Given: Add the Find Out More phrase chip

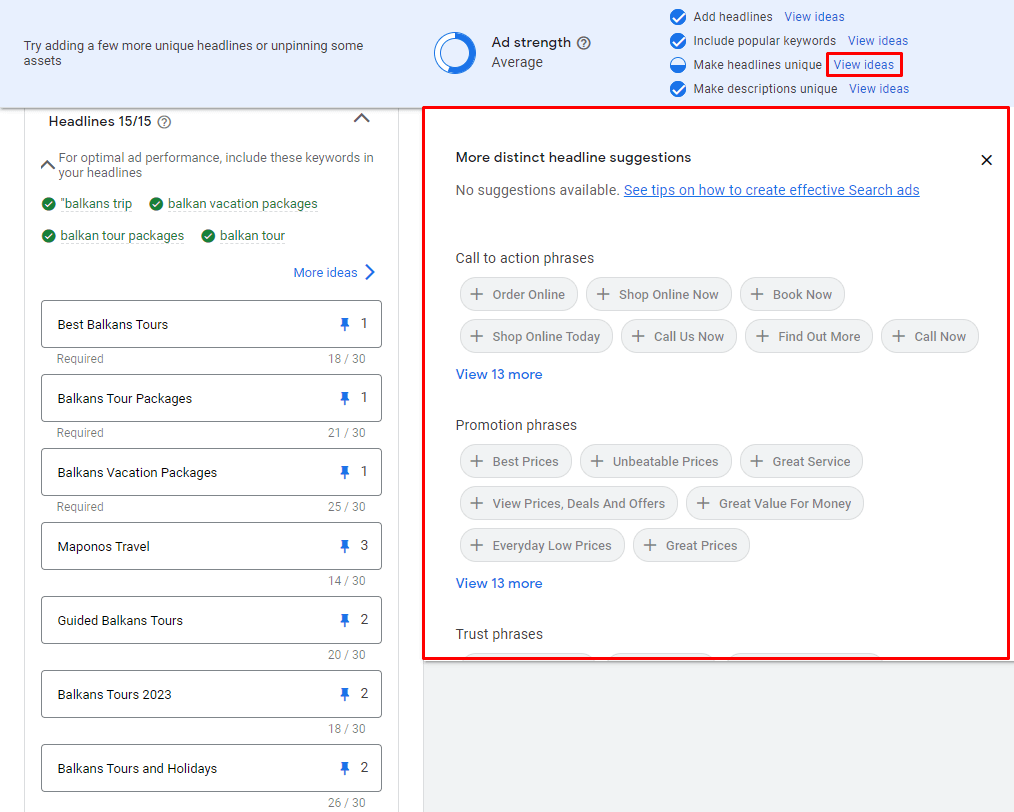Looking at the screenshot, I should point(809,336).
